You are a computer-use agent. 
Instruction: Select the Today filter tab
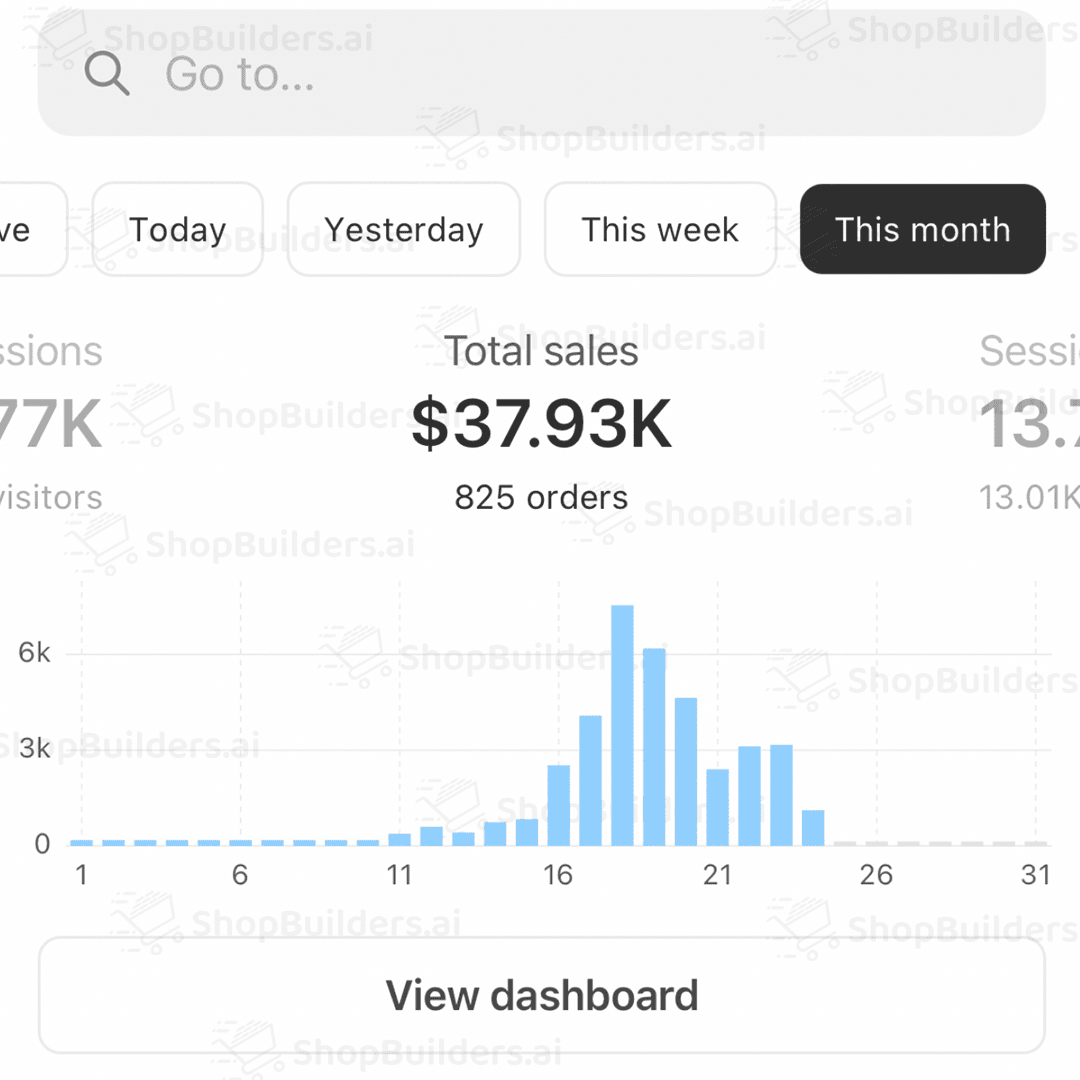(177, 230)
